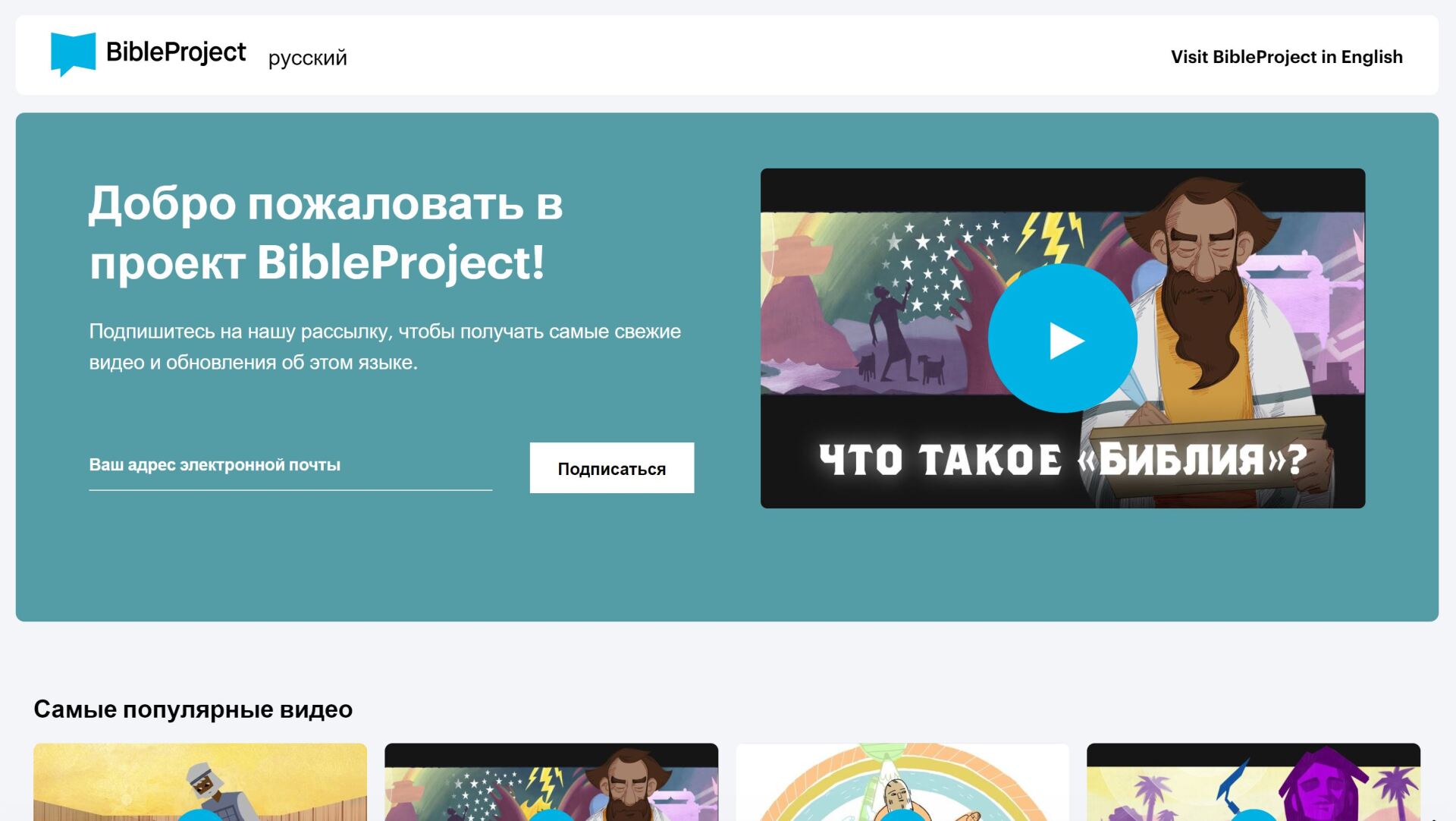Open the fourth popular video thumbnail with purple face
1456x821 pixels.
(1254, 782)
